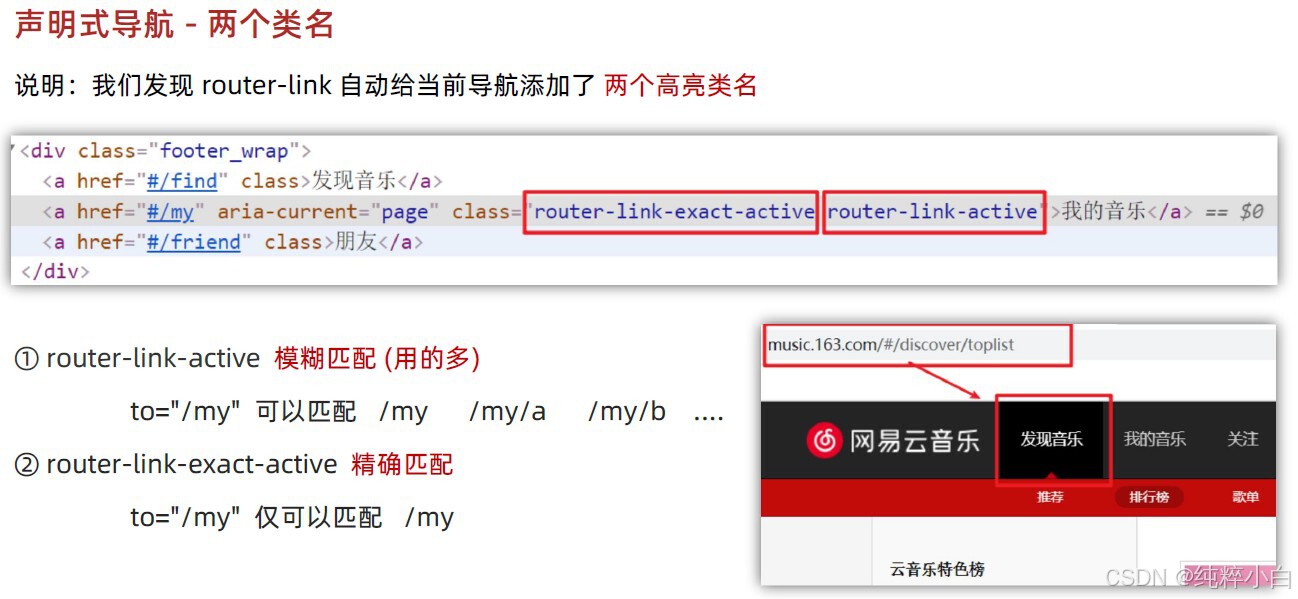Click the /my/b example path
This screenshot has width=1298, height=599.
pyautogui.click(x=627, y=412)
